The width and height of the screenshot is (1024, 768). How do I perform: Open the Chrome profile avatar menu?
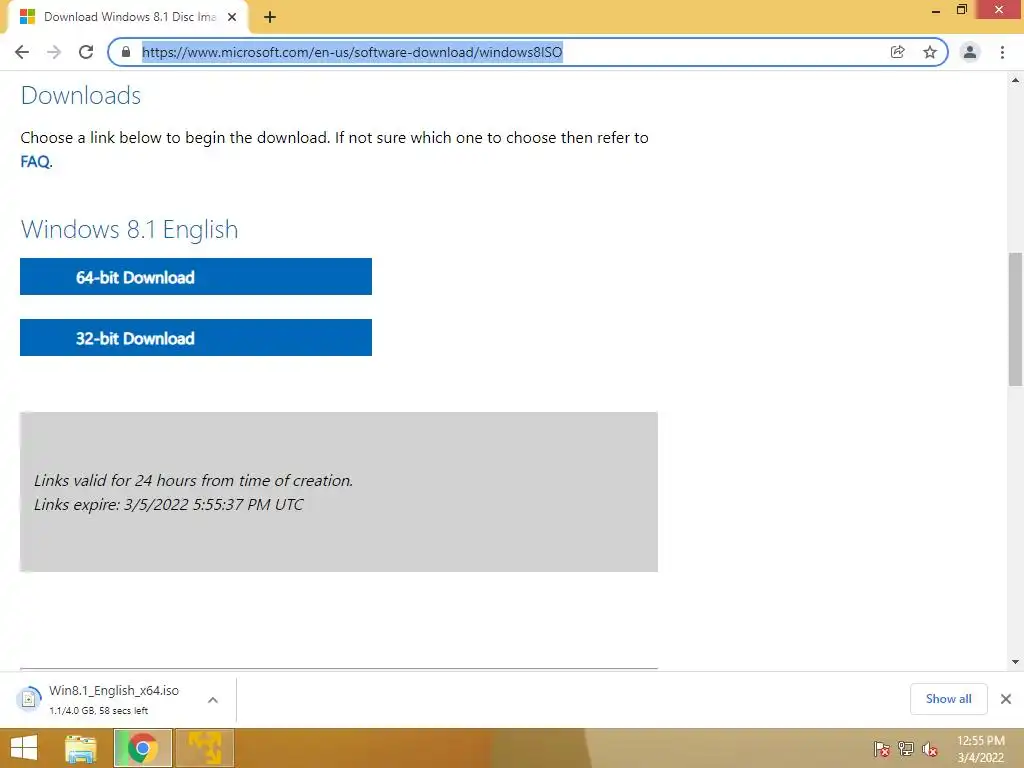point(970,52)
